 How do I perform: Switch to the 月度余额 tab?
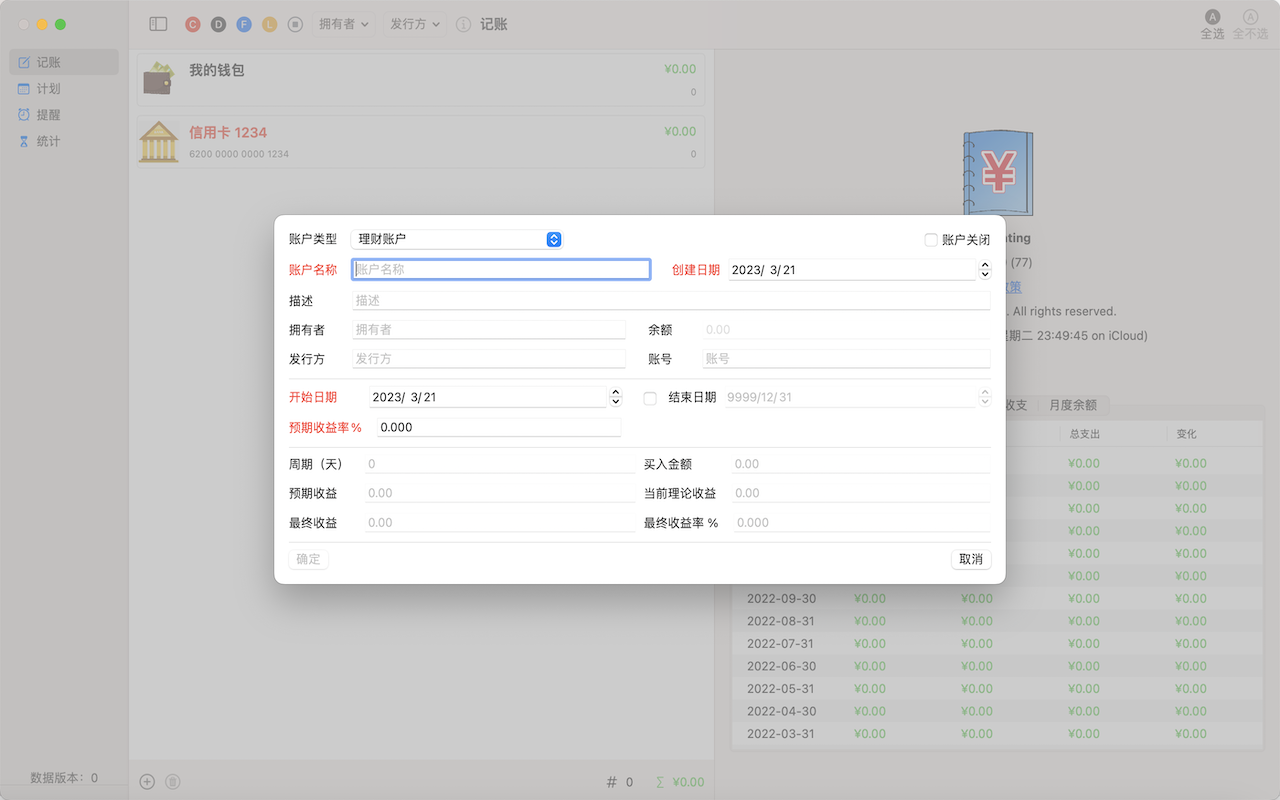coord(1073,405)
